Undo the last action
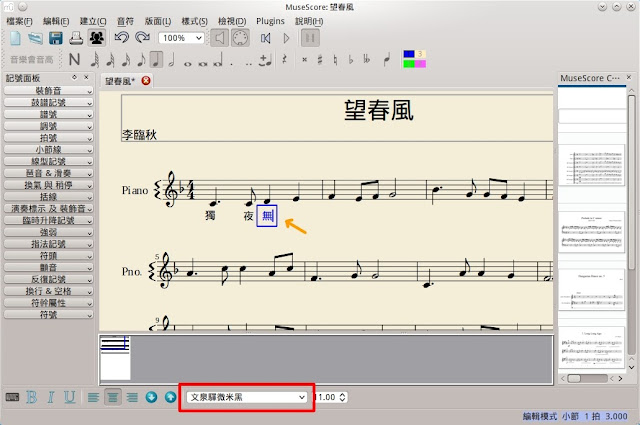The height and width of the screenshot is (425, 640). point(122,38)
